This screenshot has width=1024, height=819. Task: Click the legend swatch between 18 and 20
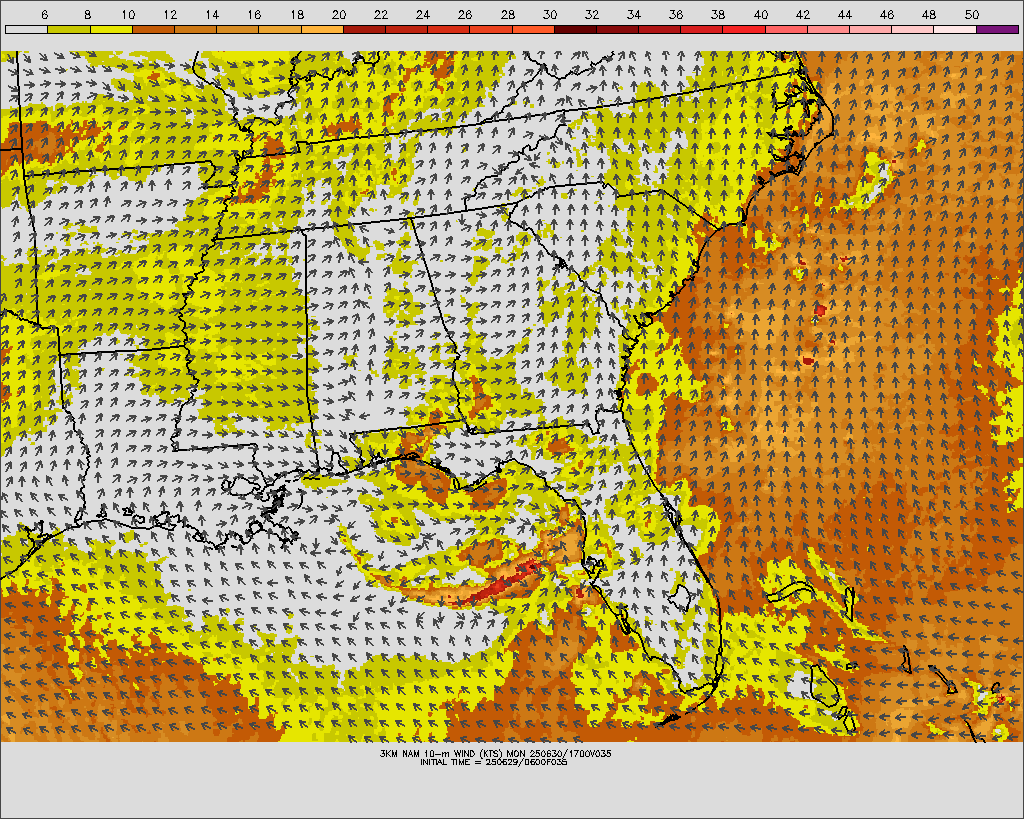point(322,29)
